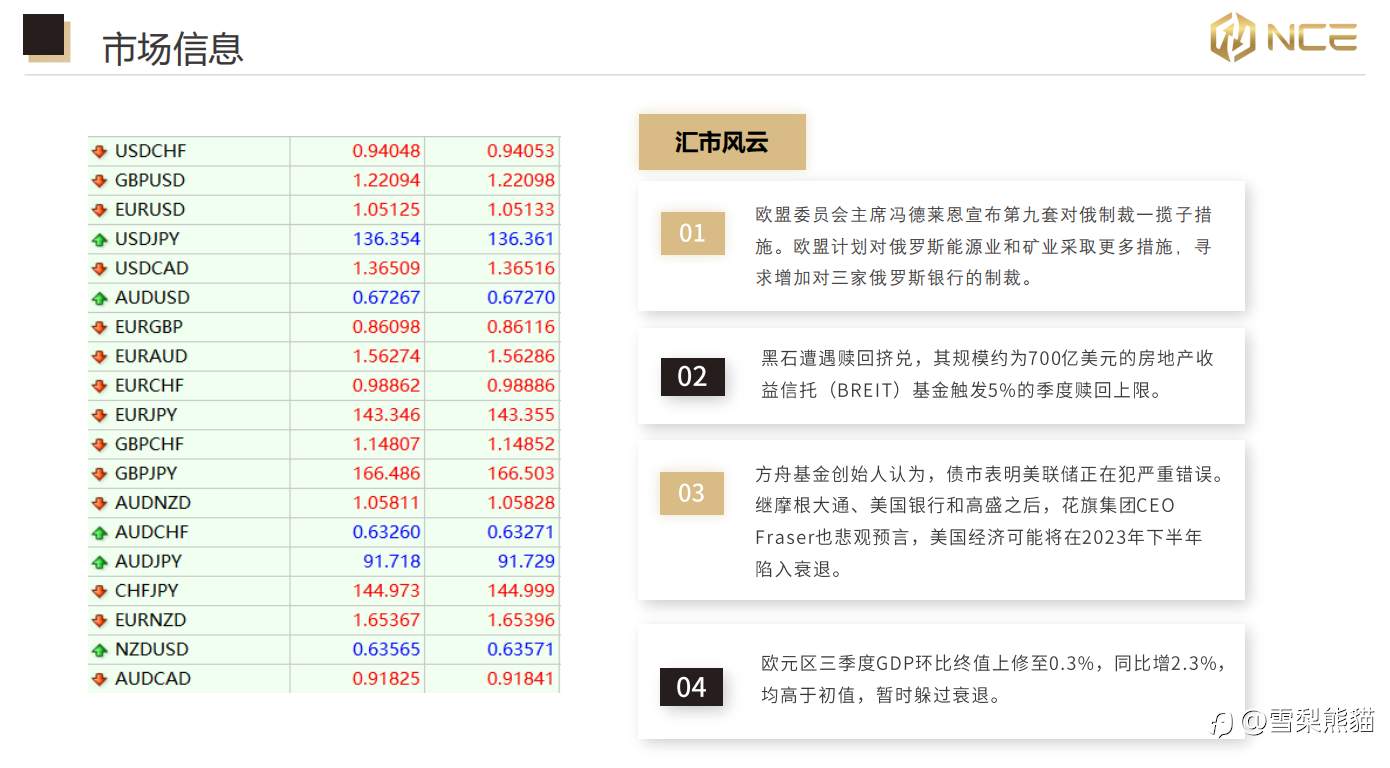Click the EURUSD ask price 1.05133
The image size is (1390, 768).
pos(521,210)
